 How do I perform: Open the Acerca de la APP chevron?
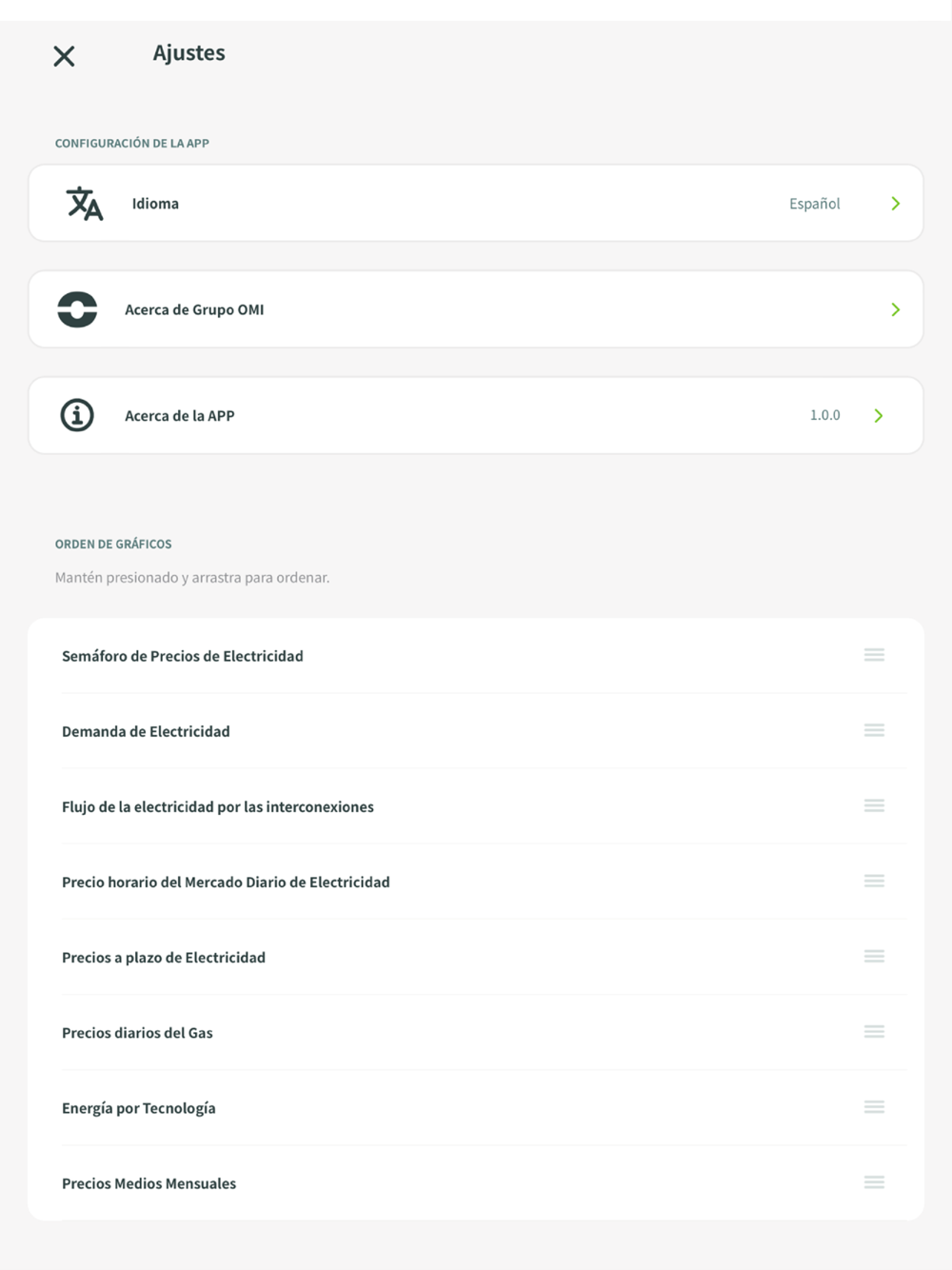click(879, 416)
